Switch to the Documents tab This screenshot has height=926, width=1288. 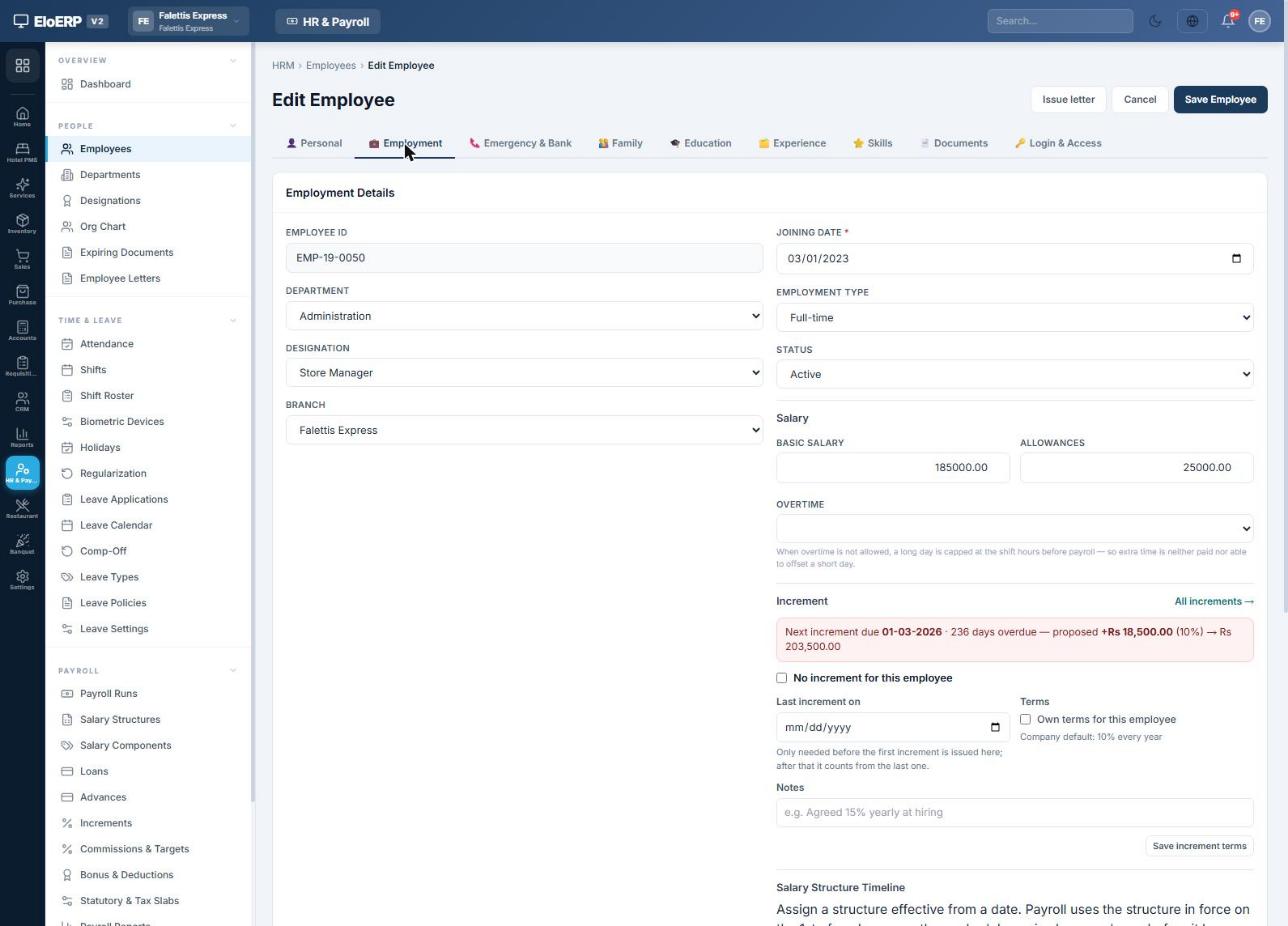(x=954, y=143)
